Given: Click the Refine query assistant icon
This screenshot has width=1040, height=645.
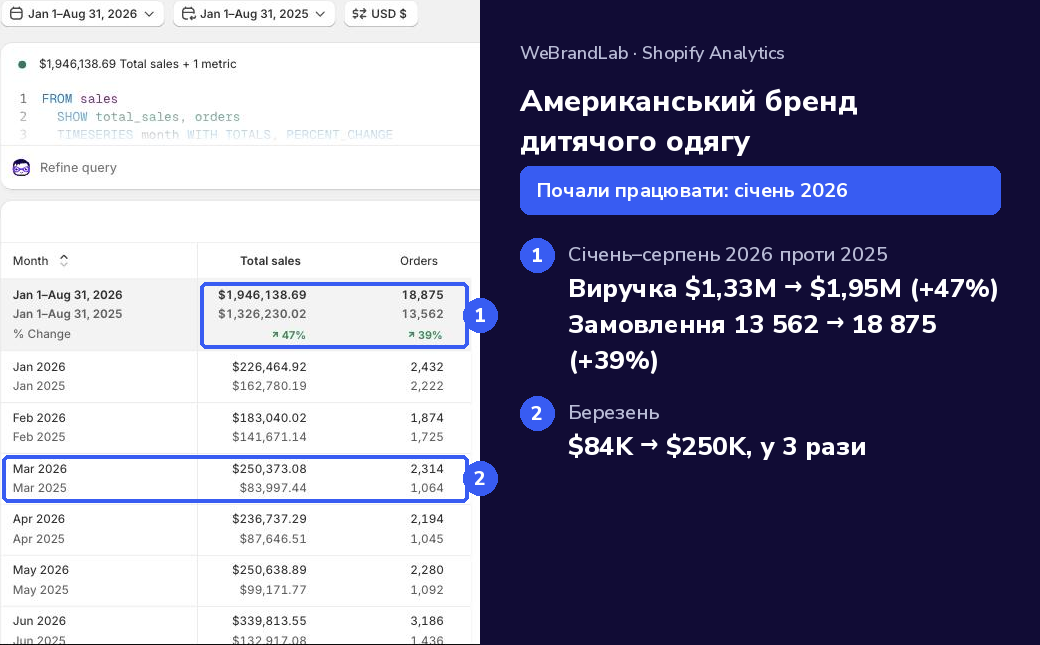Looking at the screenshot, I should (21, 167).
